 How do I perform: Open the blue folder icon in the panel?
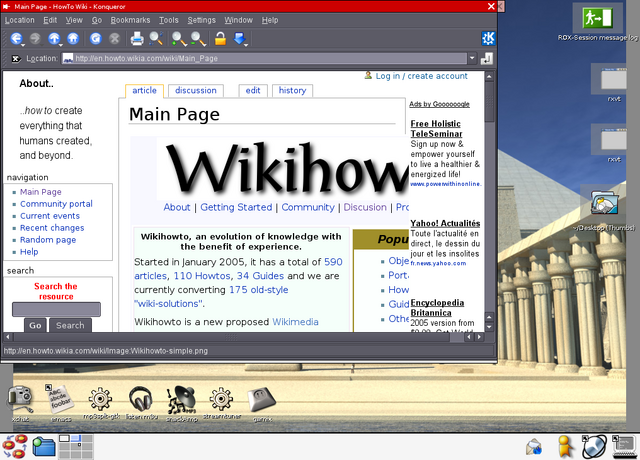pos(44,447)
